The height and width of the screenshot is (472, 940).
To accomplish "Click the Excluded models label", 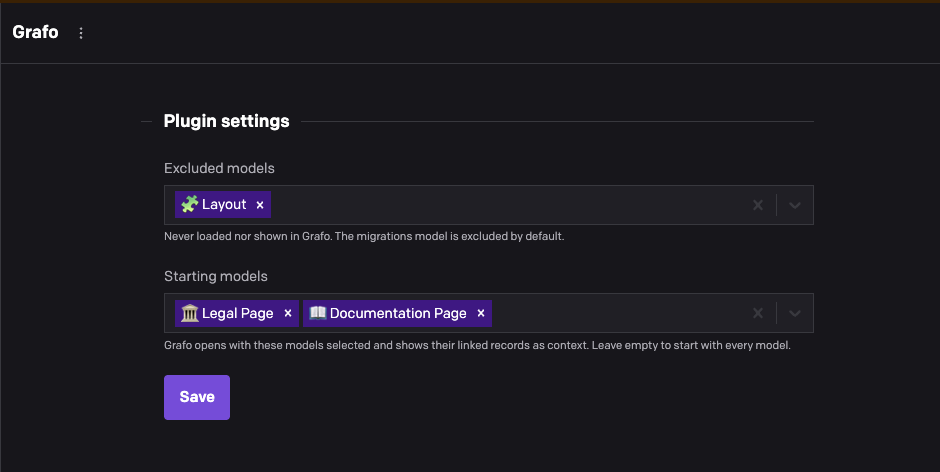I will (219, 169).
